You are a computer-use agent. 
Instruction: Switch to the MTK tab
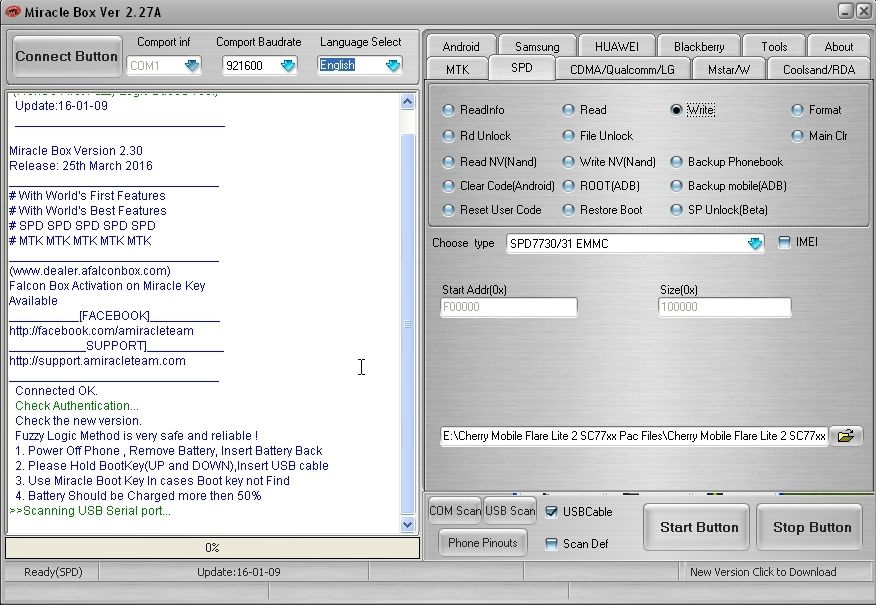[458, 69]
